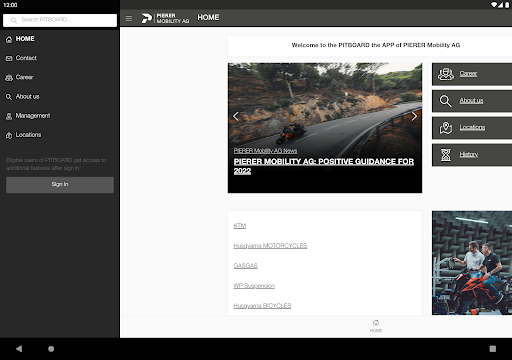Click the About us tile magnifier icon
512x360 pixels.
446,101
